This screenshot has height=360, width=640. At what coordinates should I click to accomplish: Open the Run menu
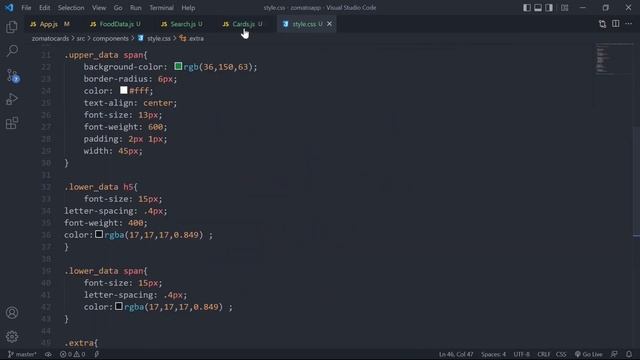pos(136,8)
